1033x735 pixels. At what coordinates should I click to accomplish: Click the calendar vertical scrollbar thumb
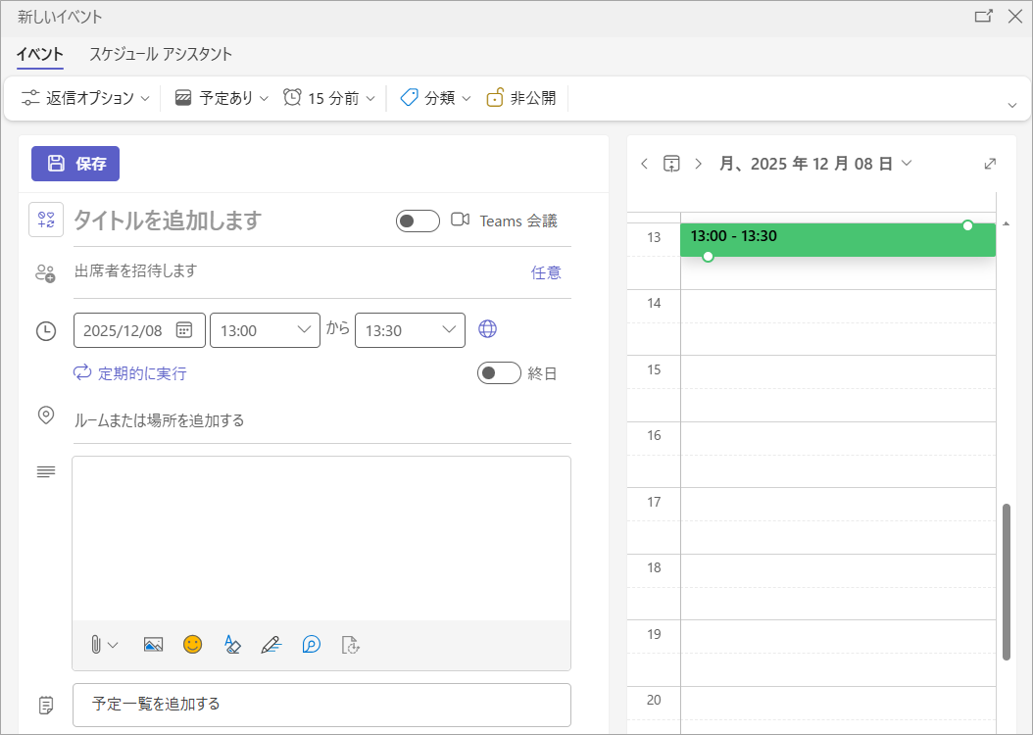click(x=1006, y=580)
